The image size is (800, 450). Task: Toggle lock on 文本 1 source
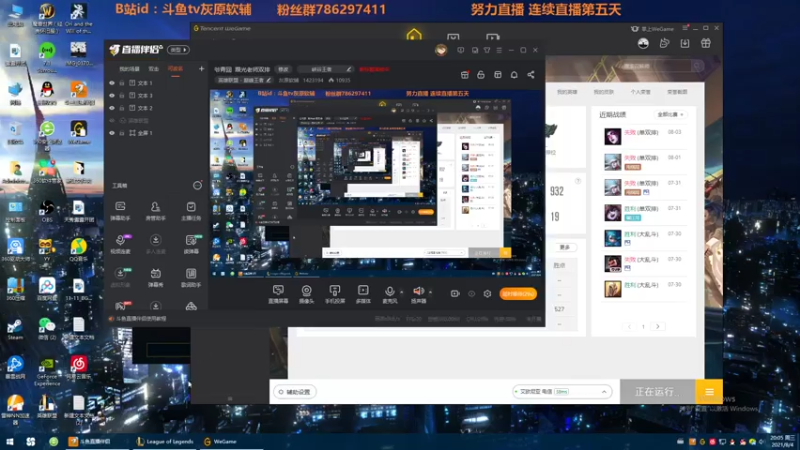[122, 83]
